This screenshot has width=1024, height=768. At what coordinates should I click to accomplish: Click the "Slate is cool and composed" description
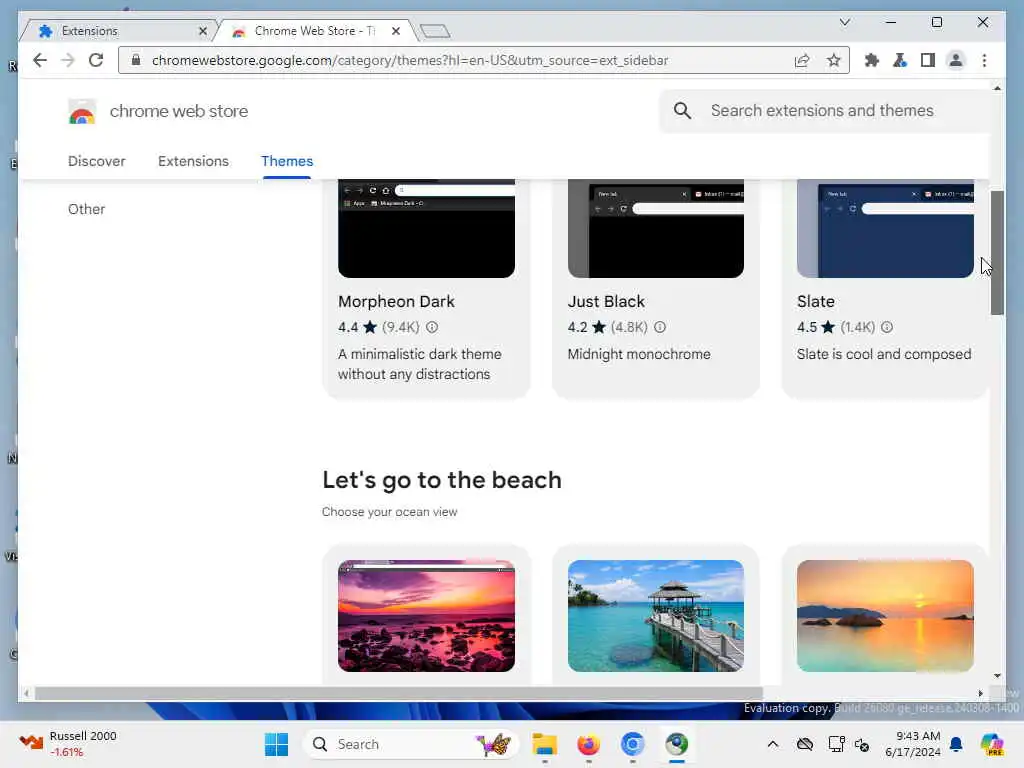884,354
